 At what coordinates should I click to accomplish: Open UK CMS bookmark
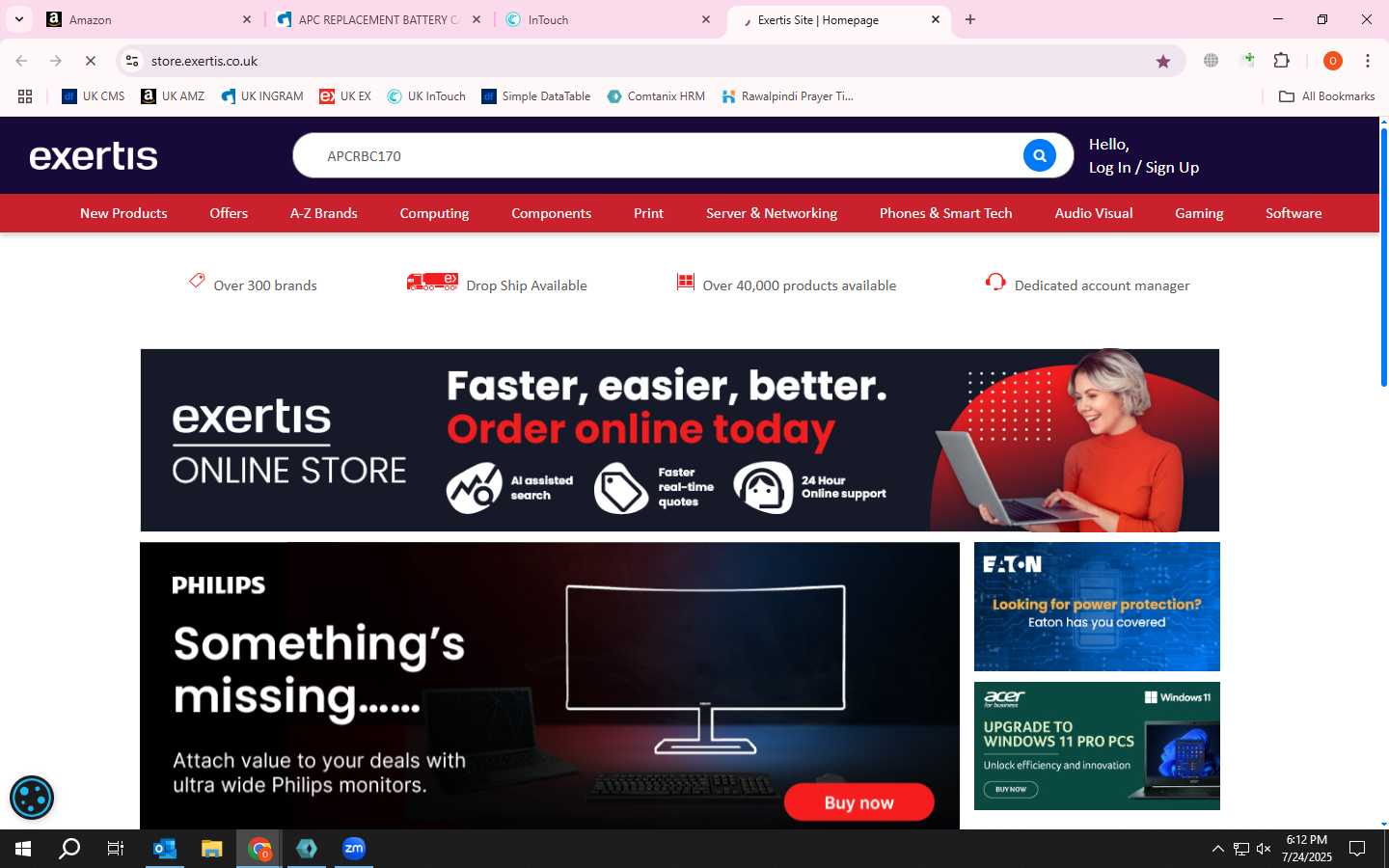coord(94,96)
